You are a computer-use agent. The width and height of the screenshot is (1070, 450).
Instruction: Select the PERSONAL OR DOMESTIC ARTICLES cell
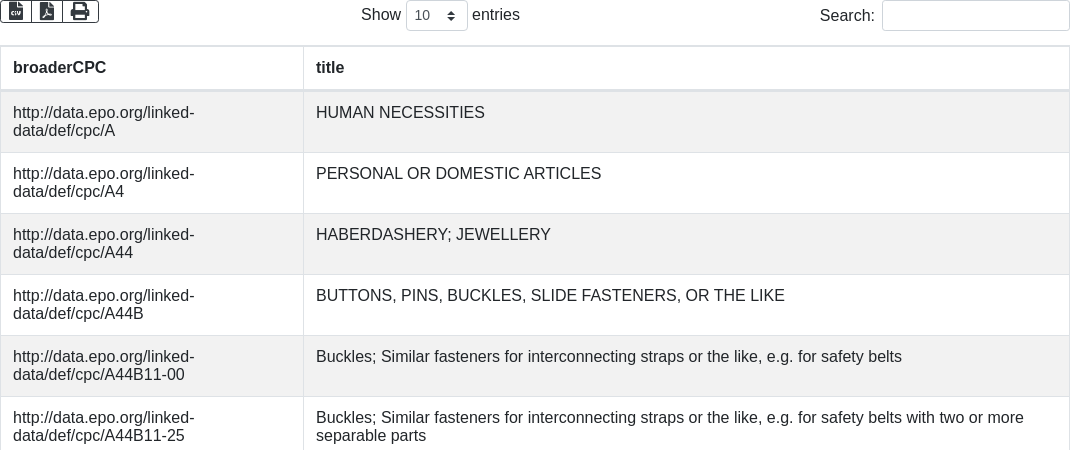(x=458, y=174)
